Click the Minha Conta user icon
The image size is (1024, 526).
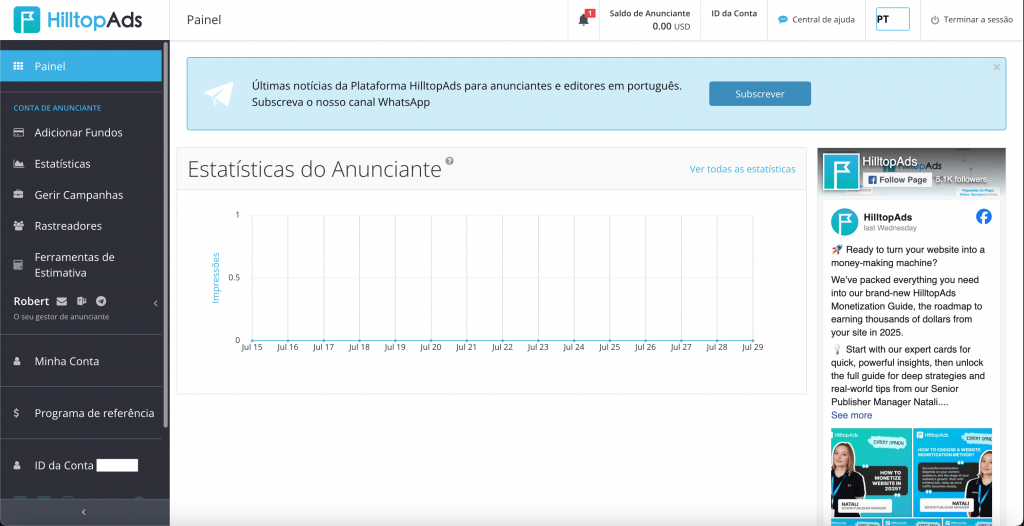click(x=18, y=361)
